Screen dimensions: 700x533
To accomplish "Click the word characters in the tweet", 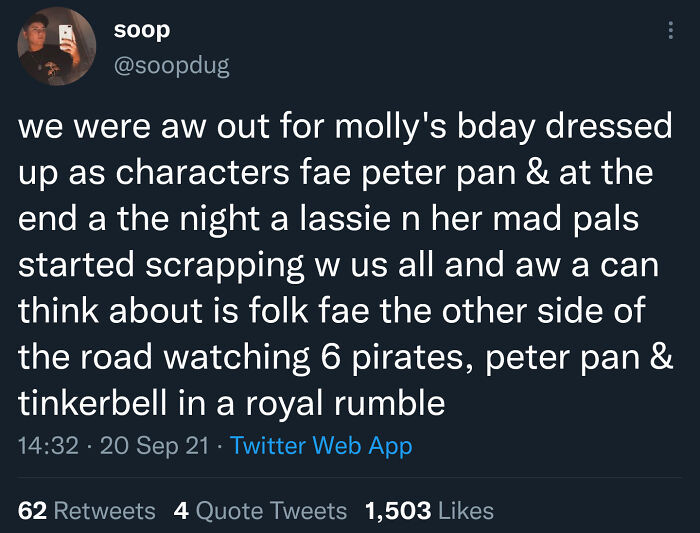I will click(x=203, y=173).
